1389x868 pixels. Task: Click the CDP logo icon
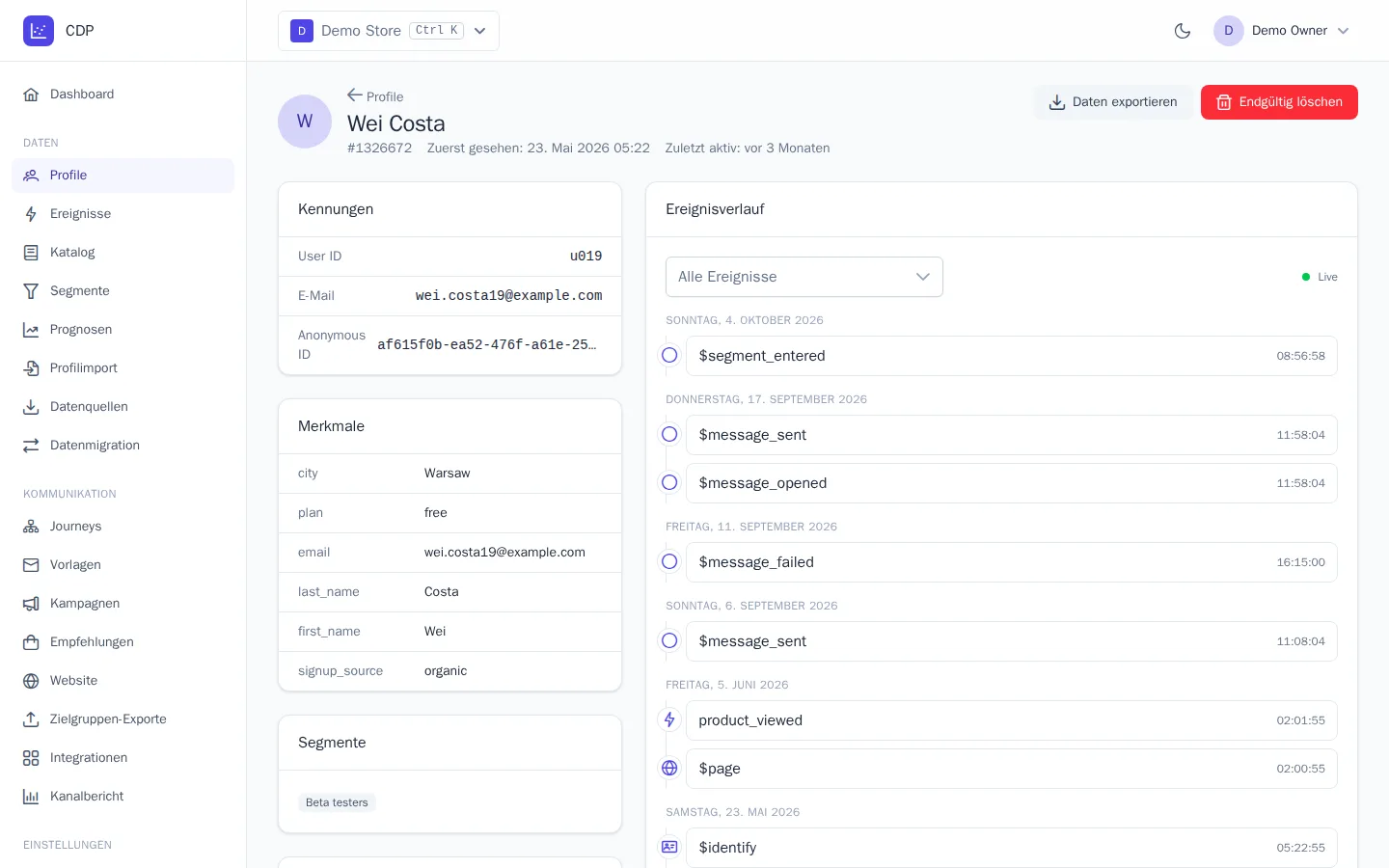tap(39, 31)
